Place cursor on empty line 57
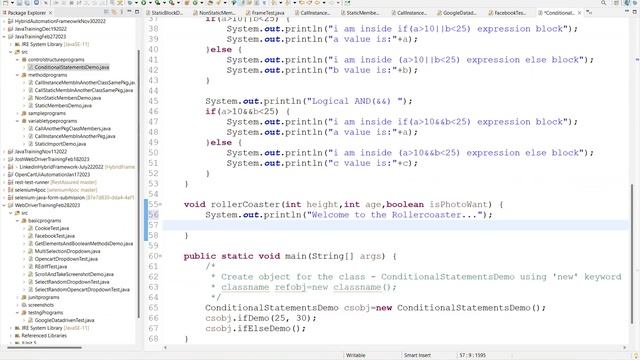 [x=395, y=225]
